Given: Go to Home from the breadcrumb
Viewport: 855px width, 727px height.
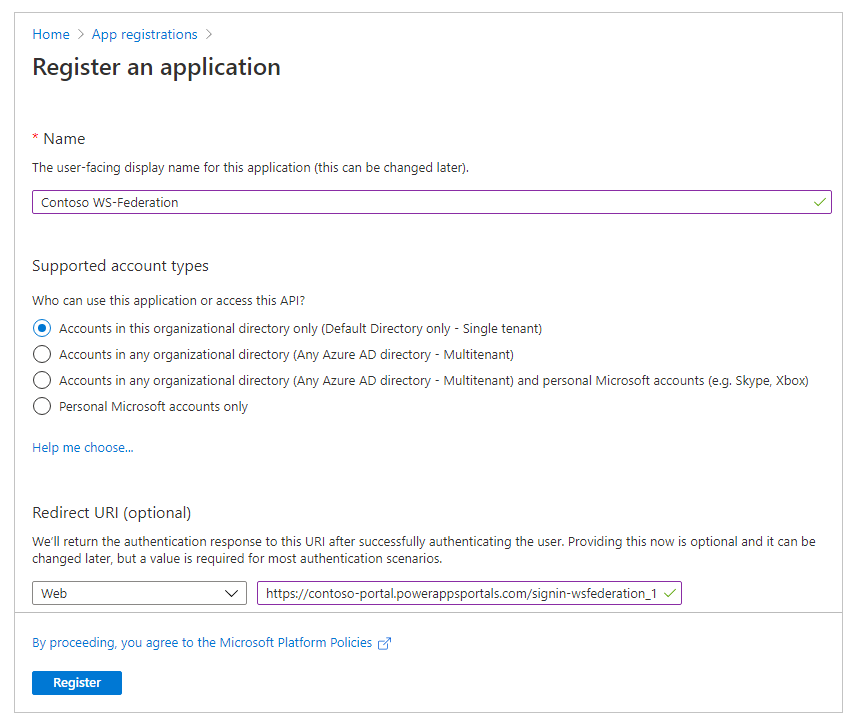Looking at the screenshot, I should 51,34.
